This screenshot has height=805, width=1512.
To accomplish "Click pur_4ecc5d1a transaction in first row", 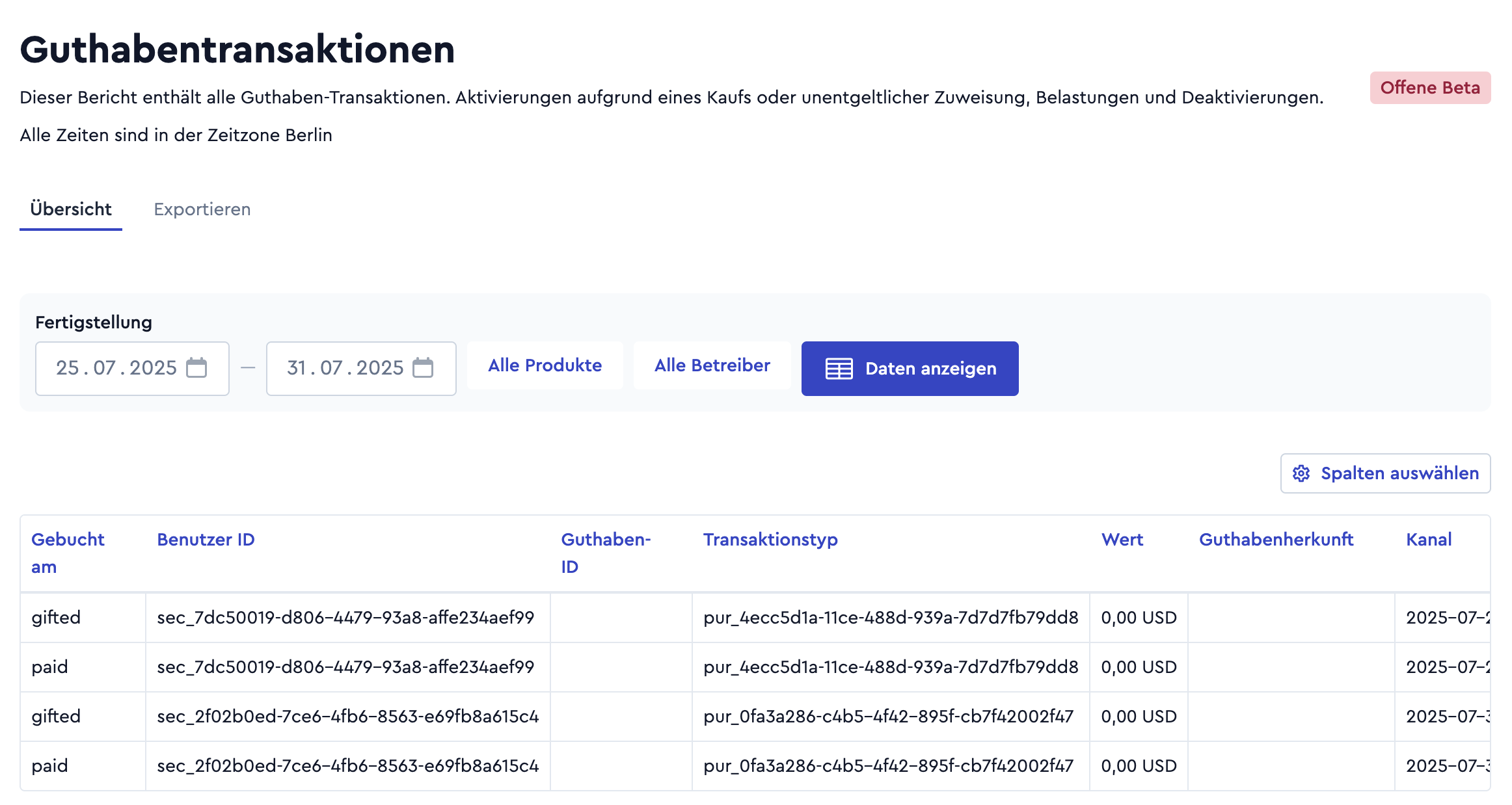I will (x=891, y=618).
